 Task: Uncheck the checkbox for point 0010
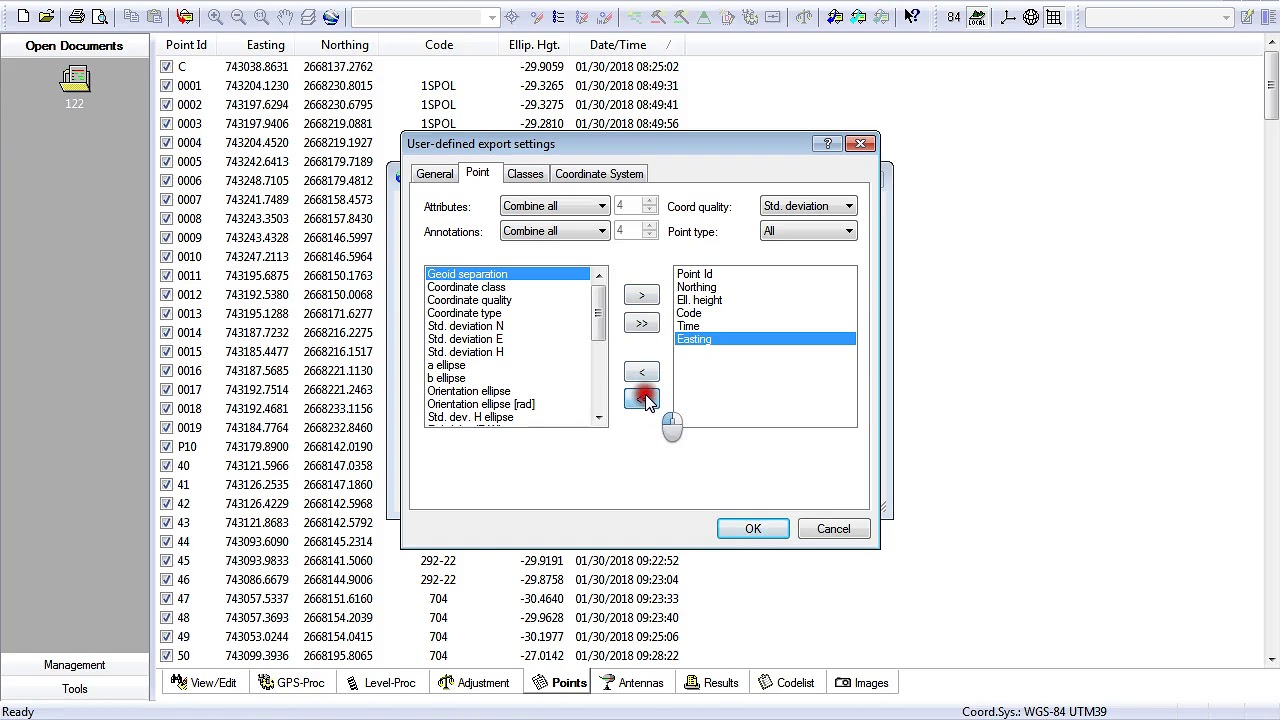[x=166, y=257]
